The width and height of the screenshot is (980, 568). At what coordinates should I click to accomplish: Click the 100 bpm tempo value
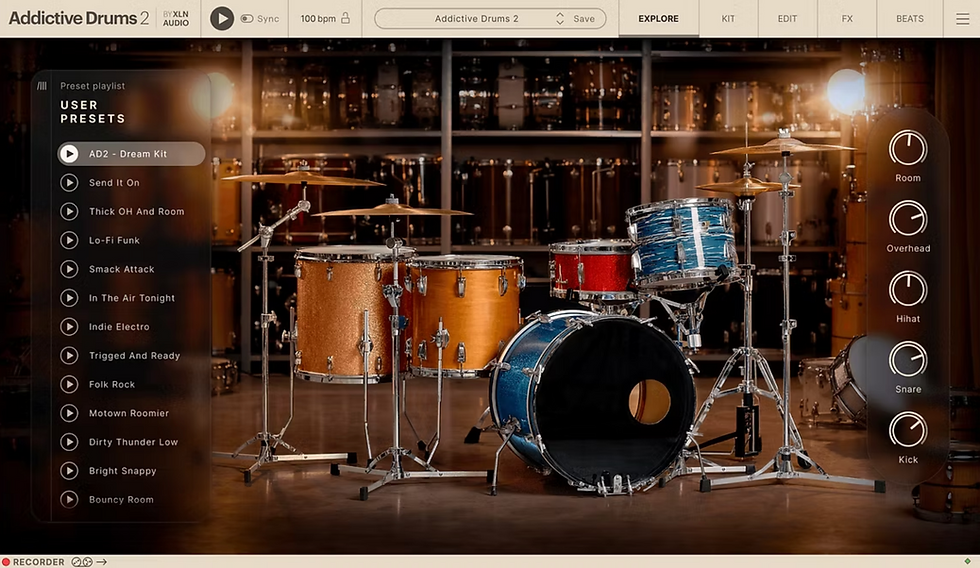click(318, 19)
